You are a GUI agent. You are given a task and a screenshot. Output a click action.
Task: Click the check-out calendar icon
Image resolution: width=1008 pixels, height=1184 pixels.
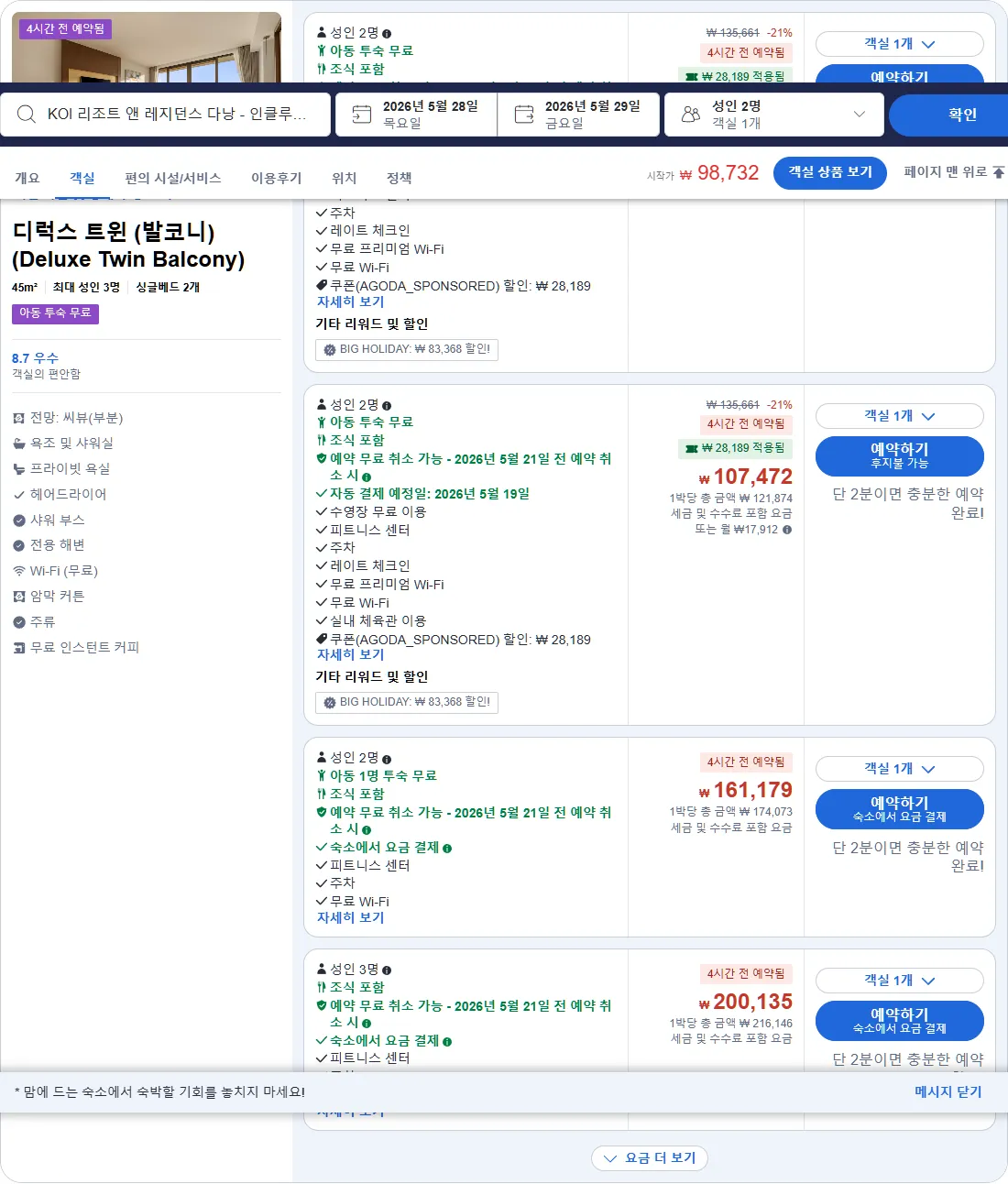[524, 114]
